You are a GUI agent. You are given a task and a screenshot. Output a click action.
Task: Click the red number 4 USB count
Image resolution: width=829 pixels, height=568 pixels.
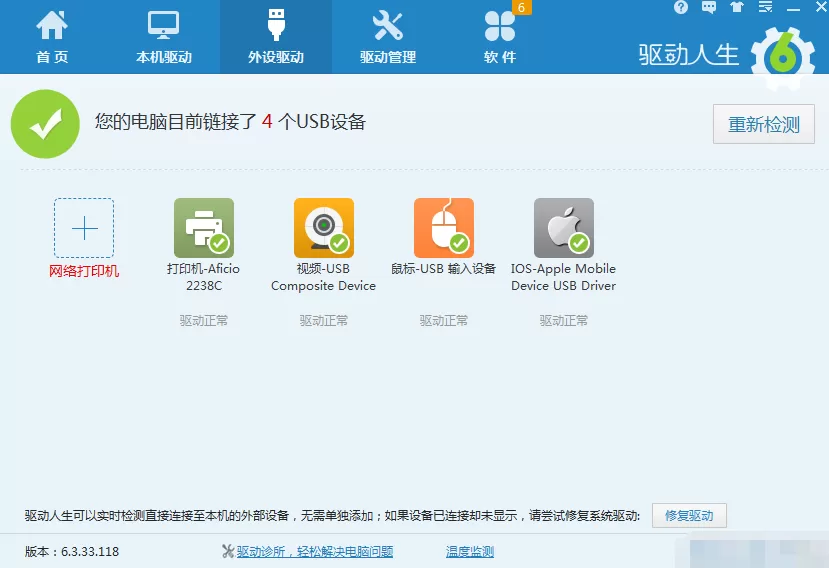[x=267, y=122]
